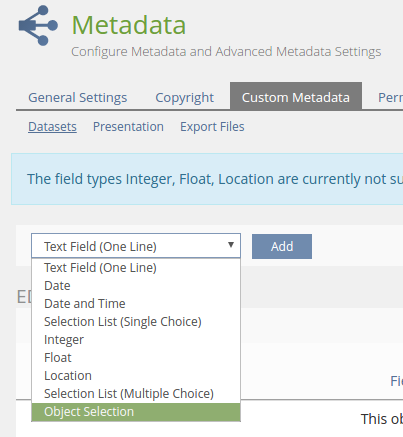This screenshot has height=437, width=403.
Task: Switch to the General Settings tab
Action: click(78, 98)
